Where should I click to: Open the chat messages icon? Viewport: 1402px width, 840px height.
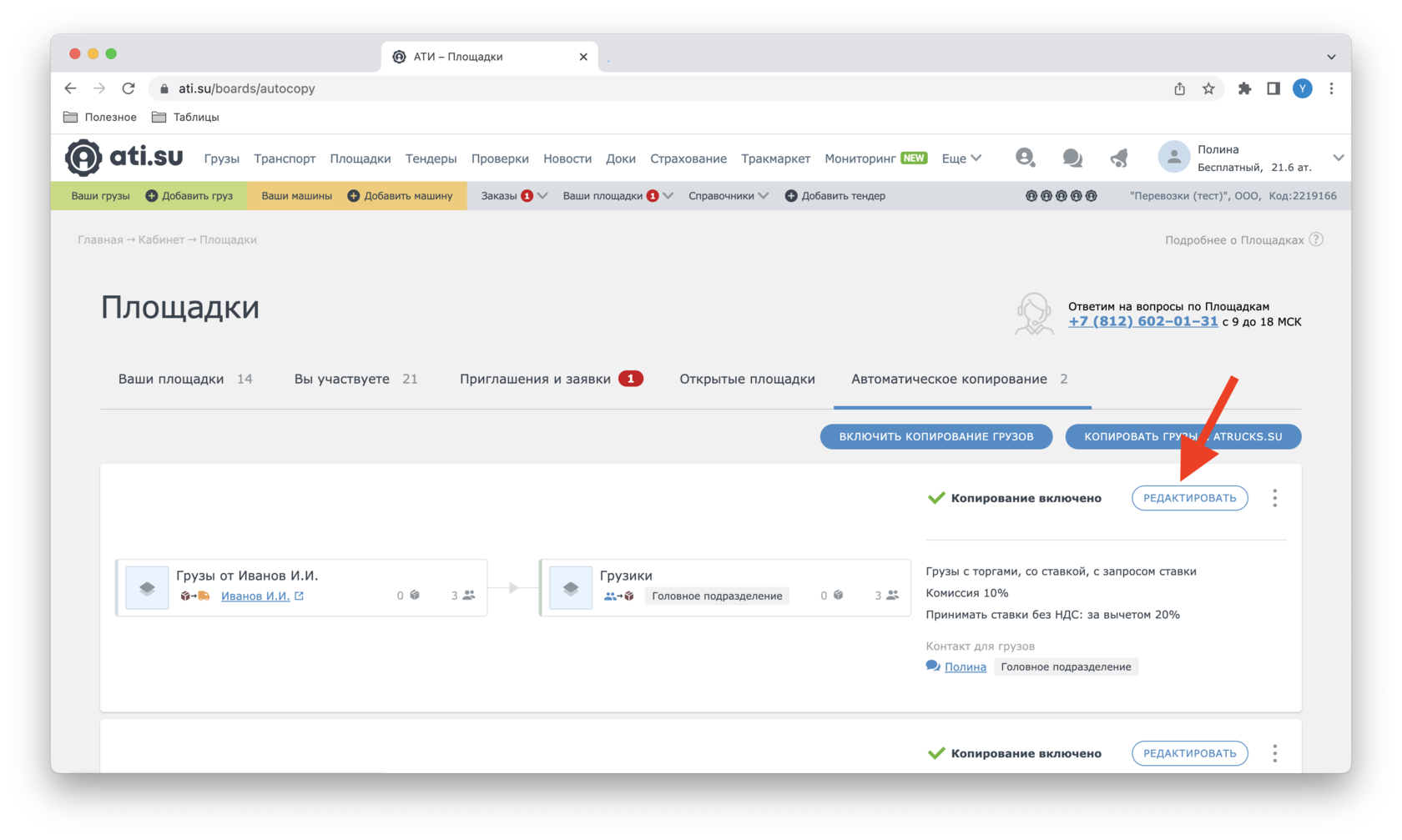click(x=1072, y=158)
